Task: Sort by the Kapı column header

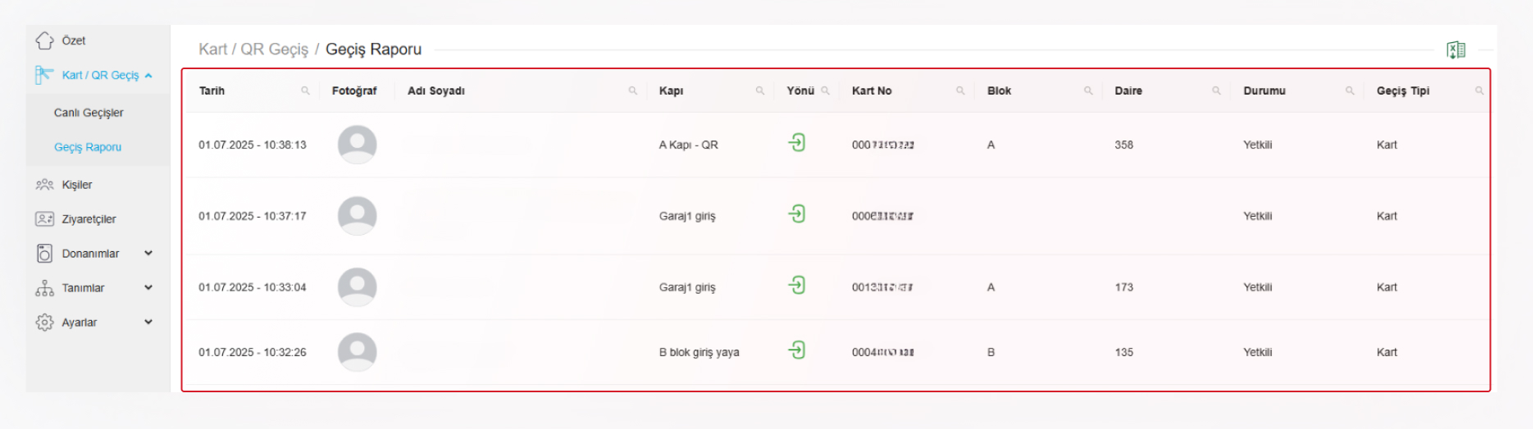Action: [671, 91]
